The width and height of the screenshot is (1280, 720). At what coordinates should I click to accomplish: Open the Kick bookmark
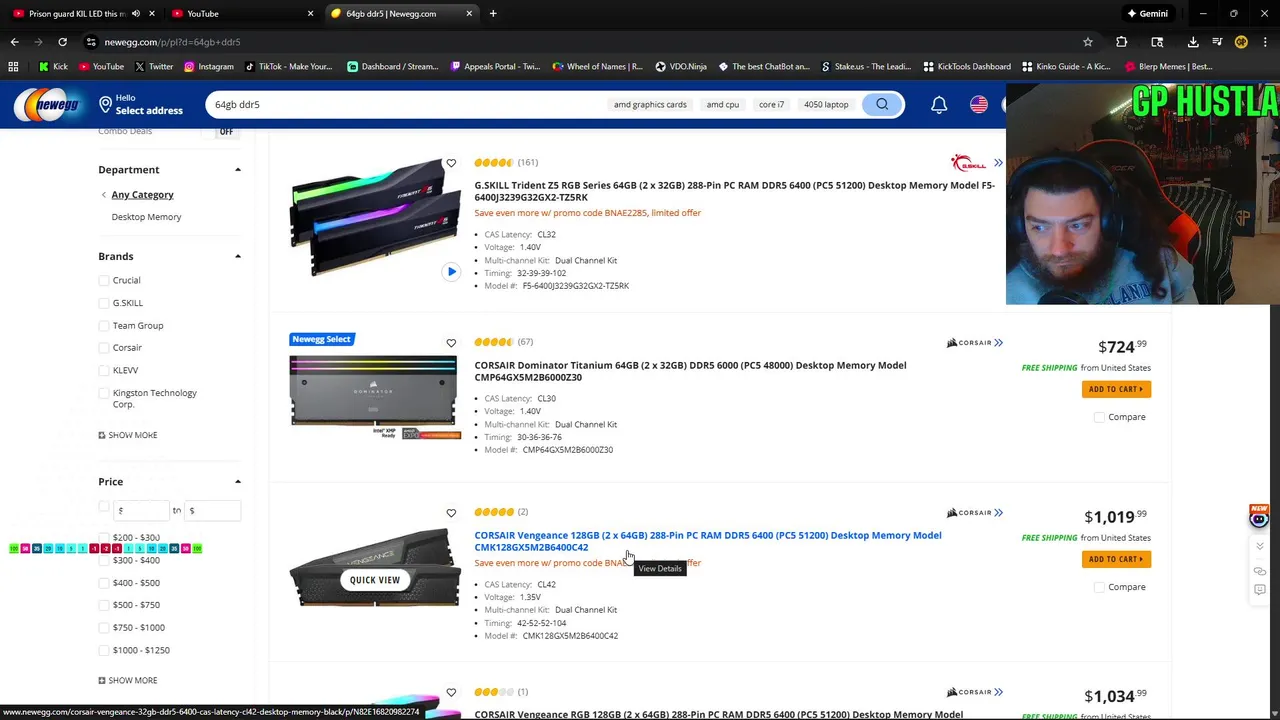(x=53, y=67)
